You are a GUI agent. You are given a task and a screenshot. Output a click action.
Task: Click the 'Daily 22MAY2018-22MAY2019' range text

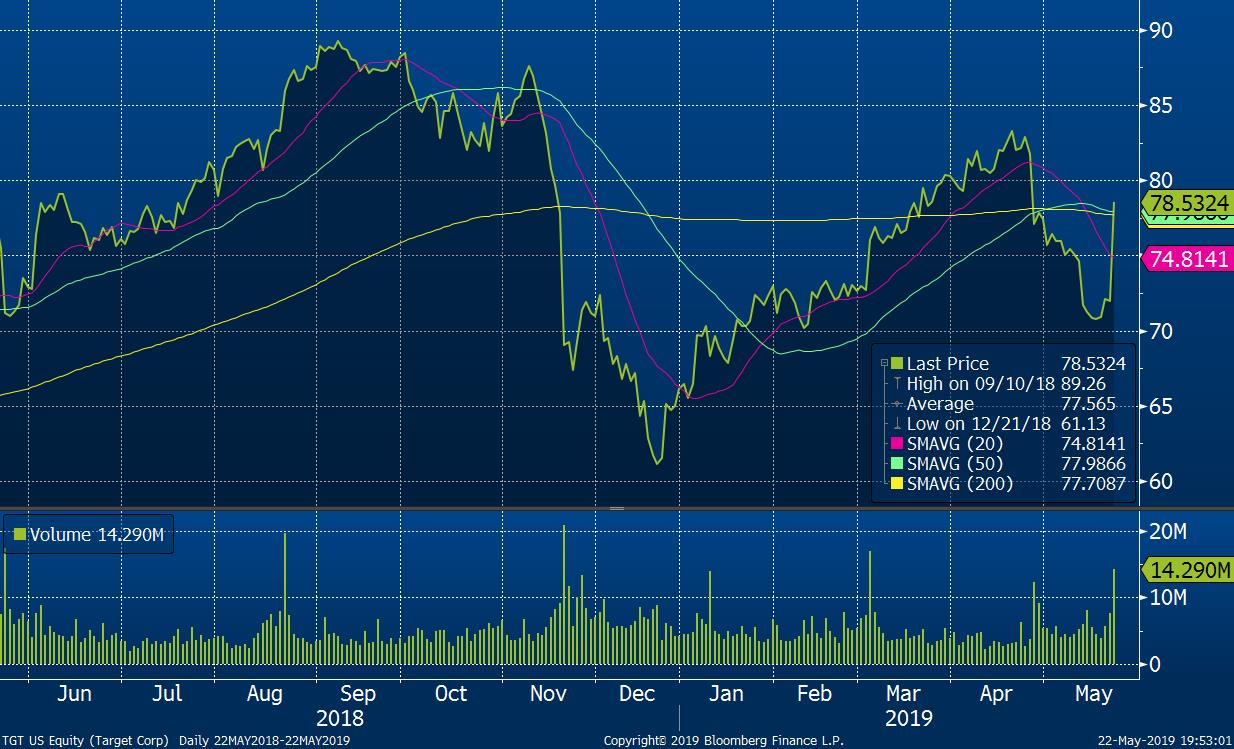pyautogui.click(x=265, y=740)
